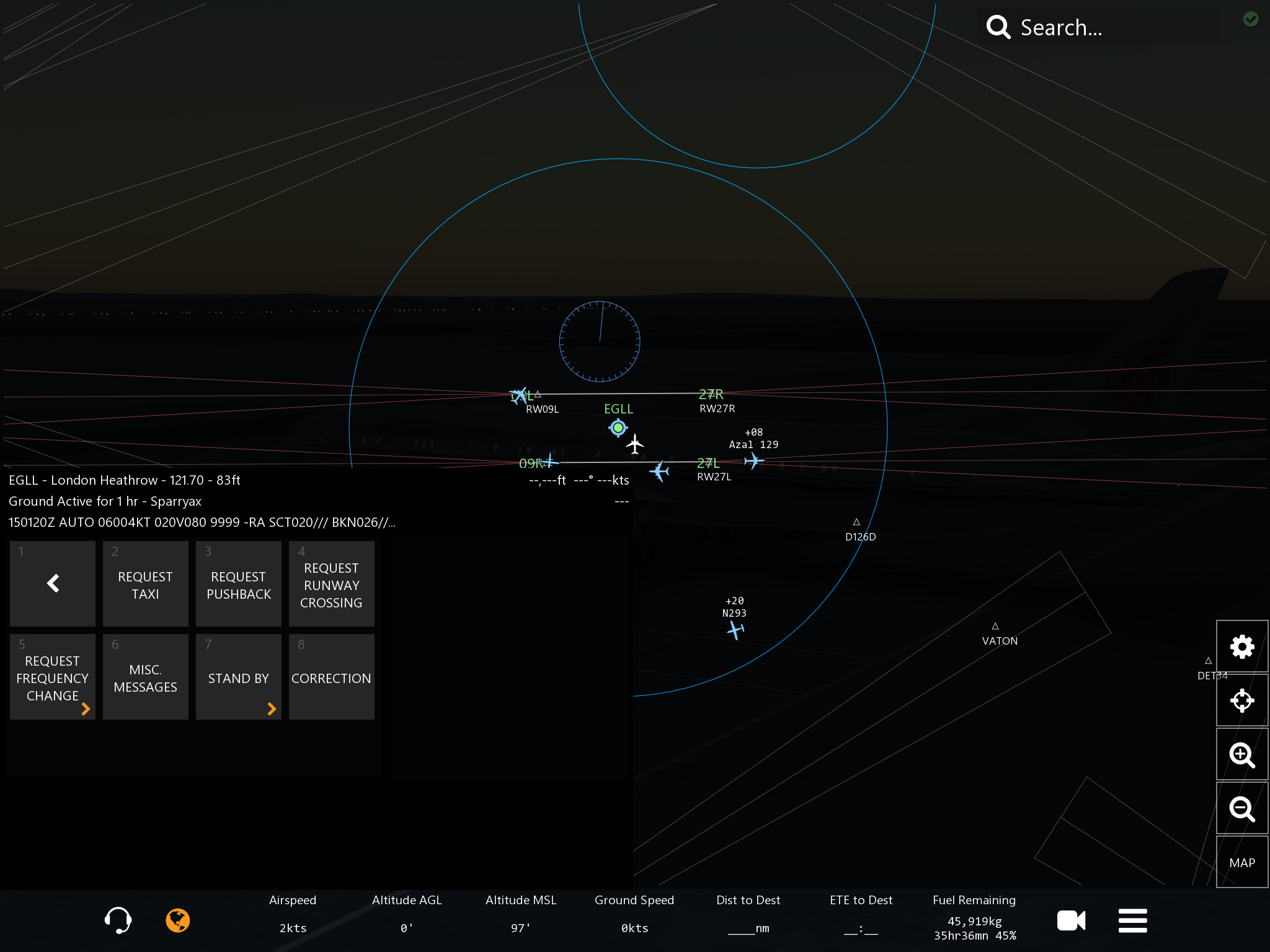The image size is (1270, 952).
Task: Select Request Taxi option
Action: [x=146, y=584]
